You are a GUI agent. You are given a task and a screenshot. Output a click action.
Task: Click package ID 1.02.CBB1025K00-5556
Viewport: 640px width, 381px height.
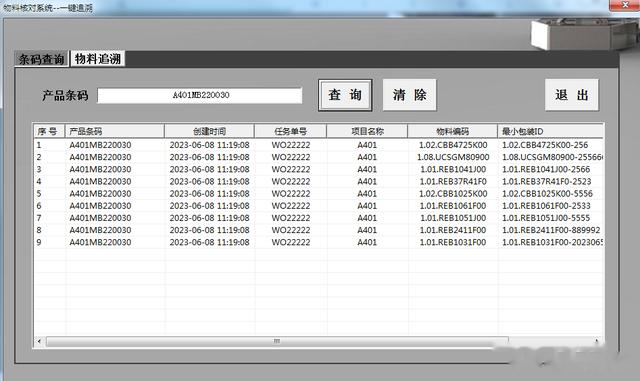point(547,194)
